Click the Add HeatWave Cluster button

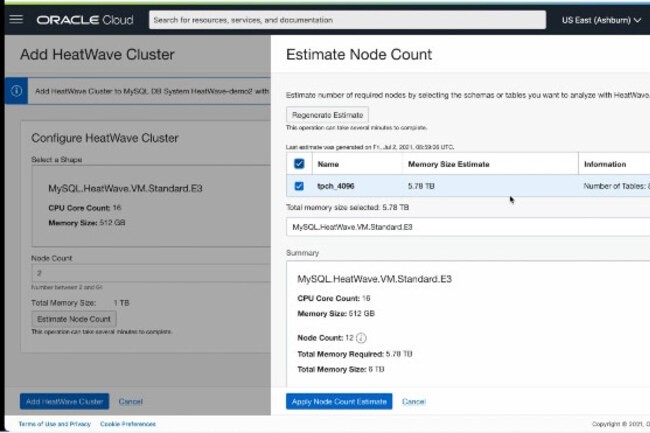point(64,402)
